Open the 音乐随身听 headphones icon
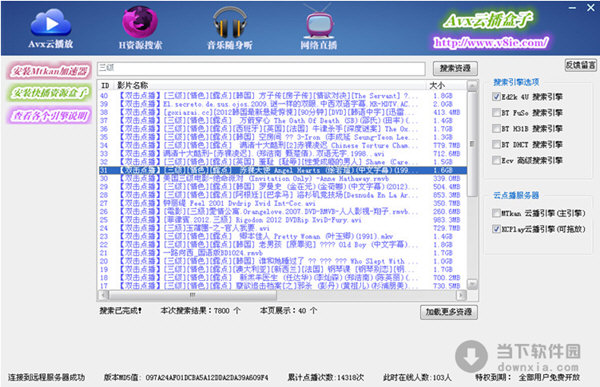Image resolution: width=600 pixels, height=387 pixels. tap(230, 22)
